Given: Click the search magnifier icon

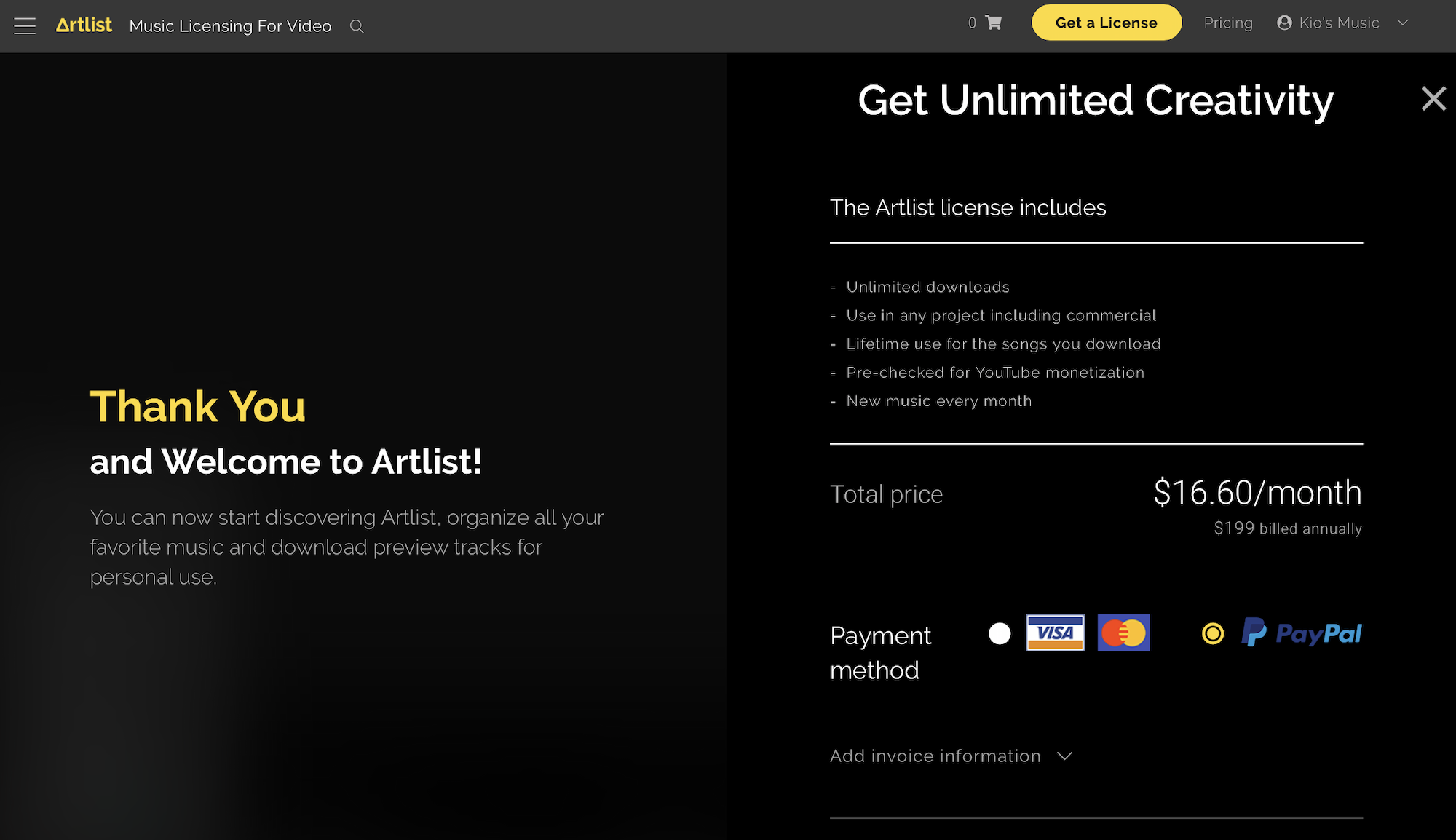Looking at the screenshot, I should point(357,27).
